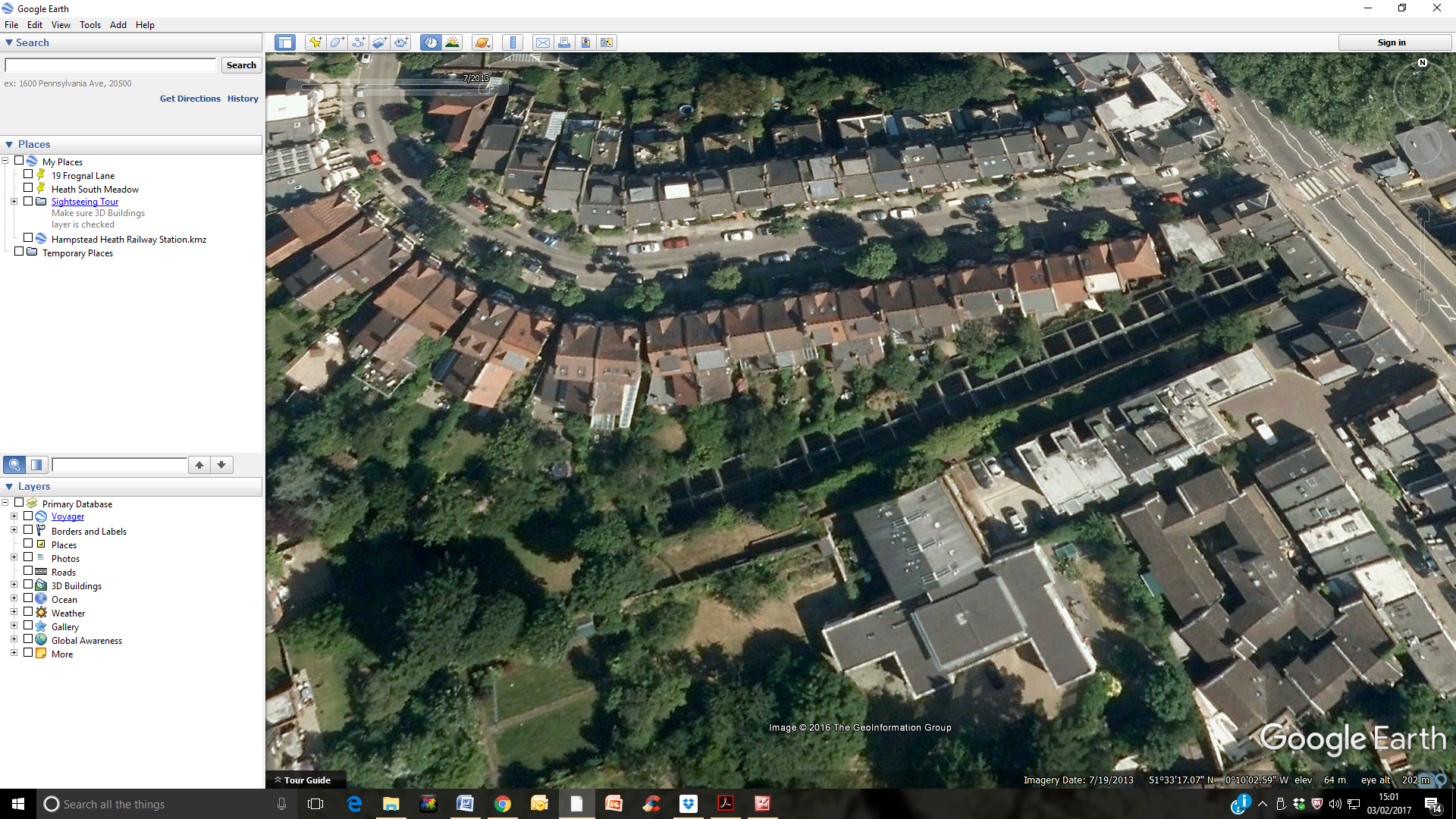Open Task View on the taskbar

pos(315,804)
